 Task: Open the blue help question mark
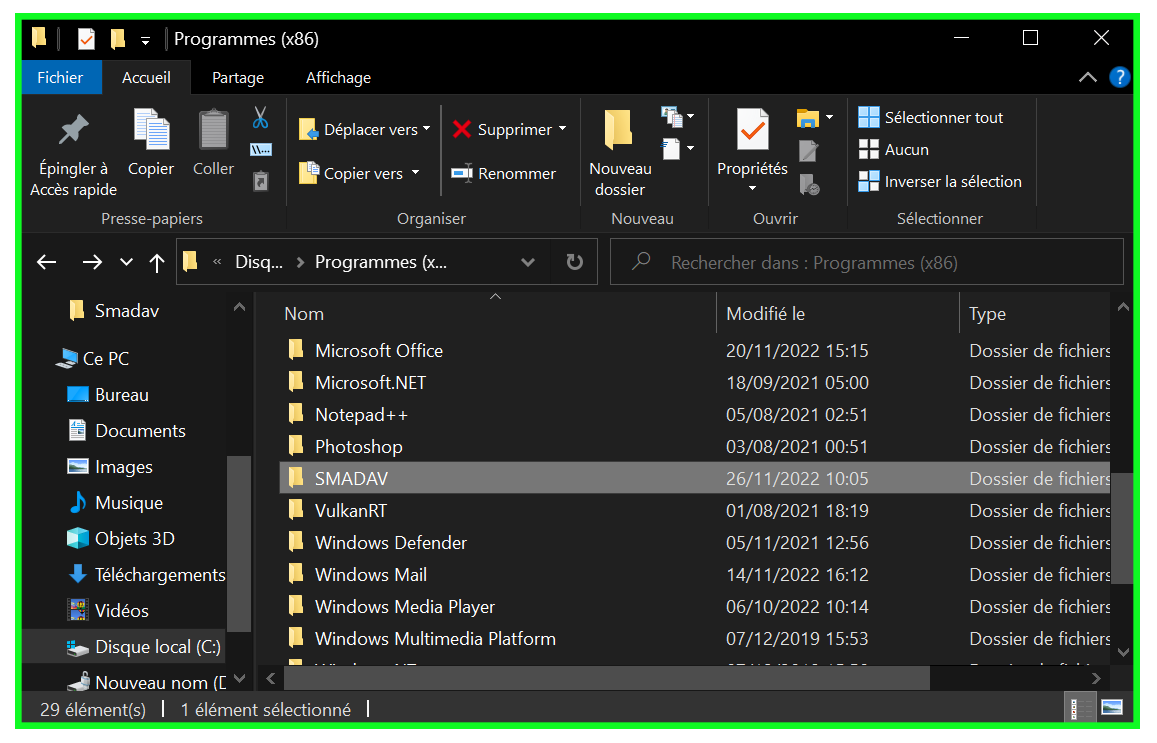pyautogui.click(x=1119, y=77)
